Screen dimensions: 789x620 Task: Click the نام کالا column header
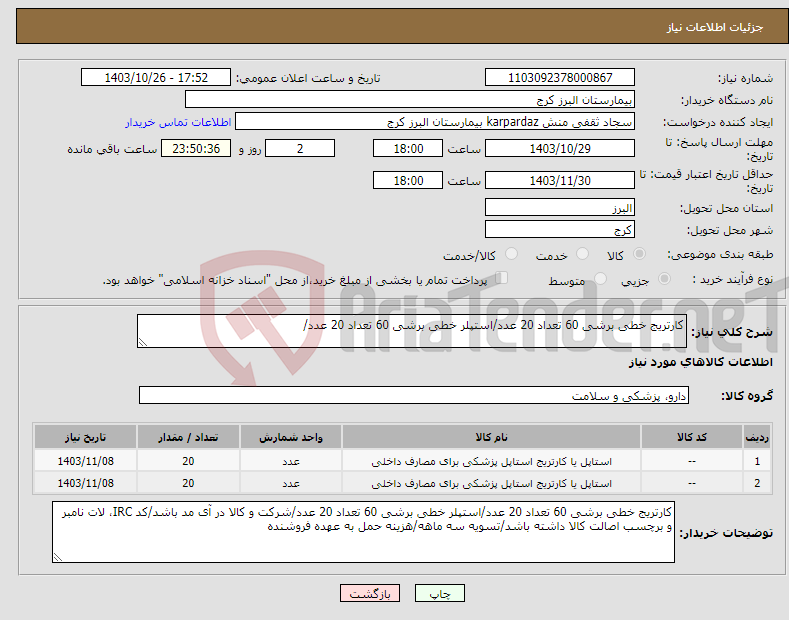click(x=491, y=437)
